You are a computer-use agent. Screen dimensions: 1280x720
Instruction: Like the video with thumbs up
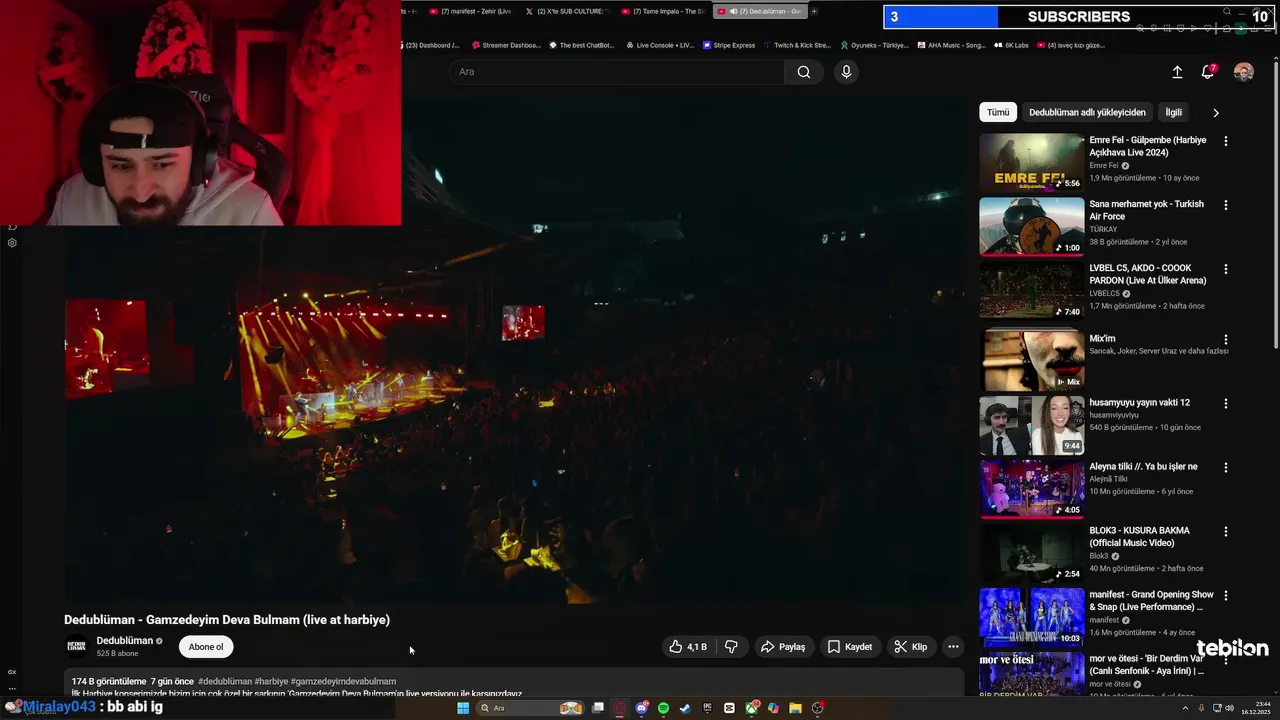click(688, 647)
